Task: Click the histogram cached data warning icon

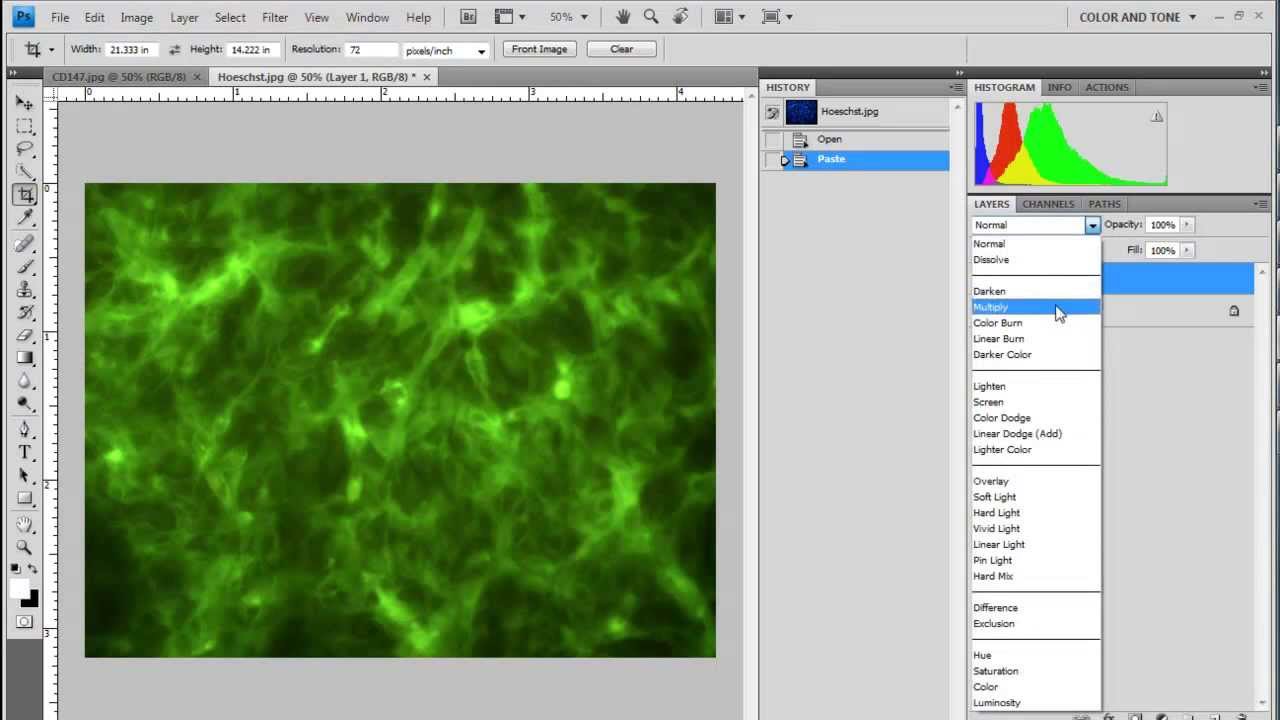Action: tap(1157, 116)
